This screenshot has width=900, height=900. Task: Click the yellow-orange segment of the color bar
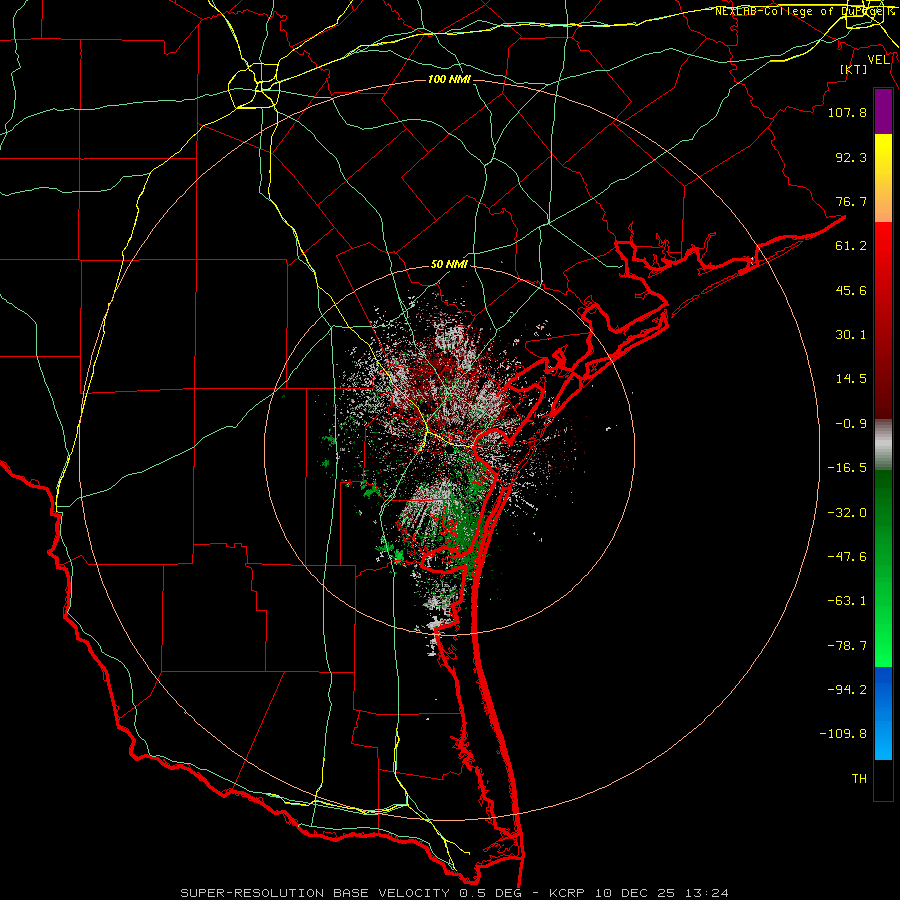click(883, 178)
